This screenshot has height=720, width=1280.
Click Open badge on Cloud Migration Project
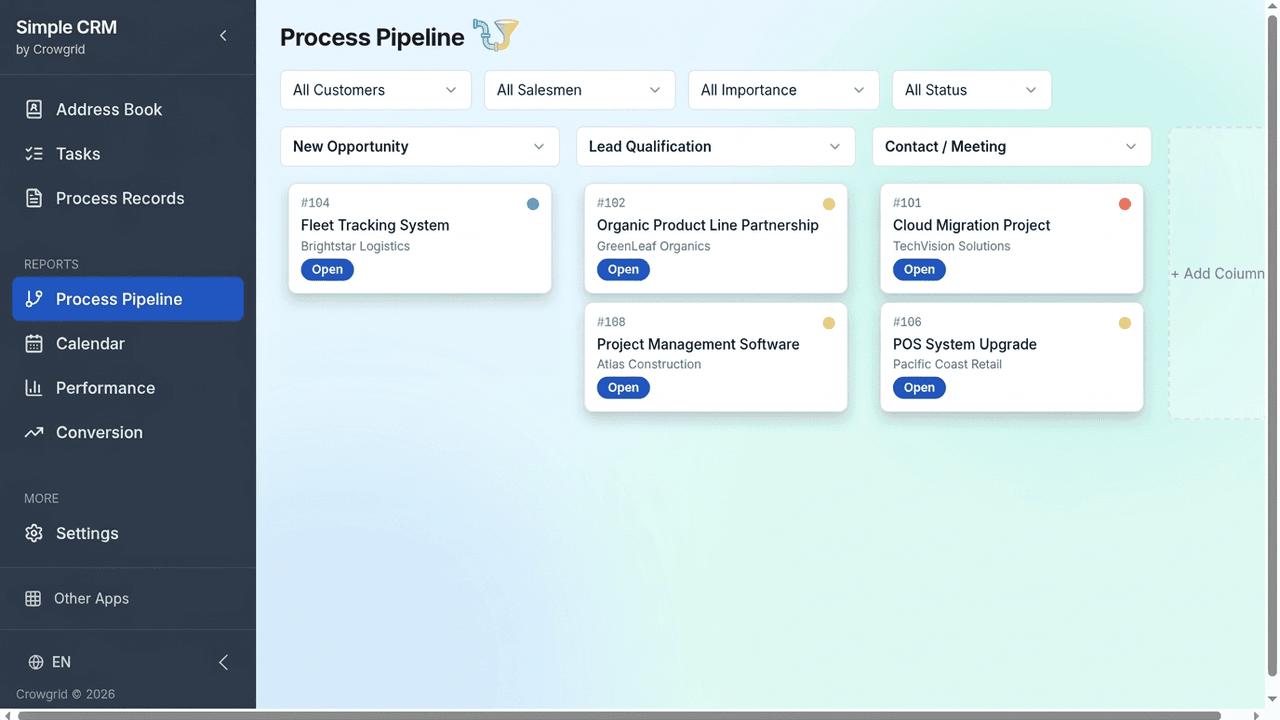point(919,269)
